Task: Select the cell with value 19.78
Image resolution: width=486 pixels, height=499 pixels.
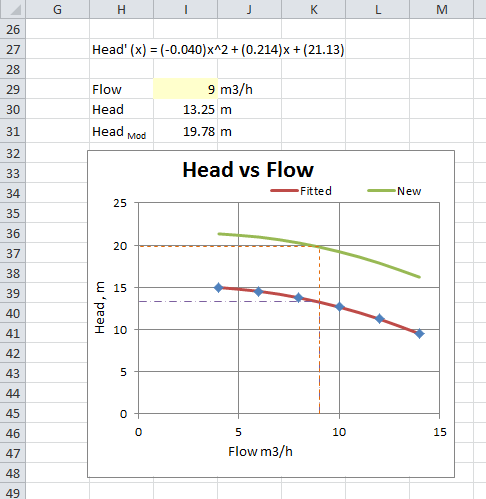Action: [x=185, y=131]
